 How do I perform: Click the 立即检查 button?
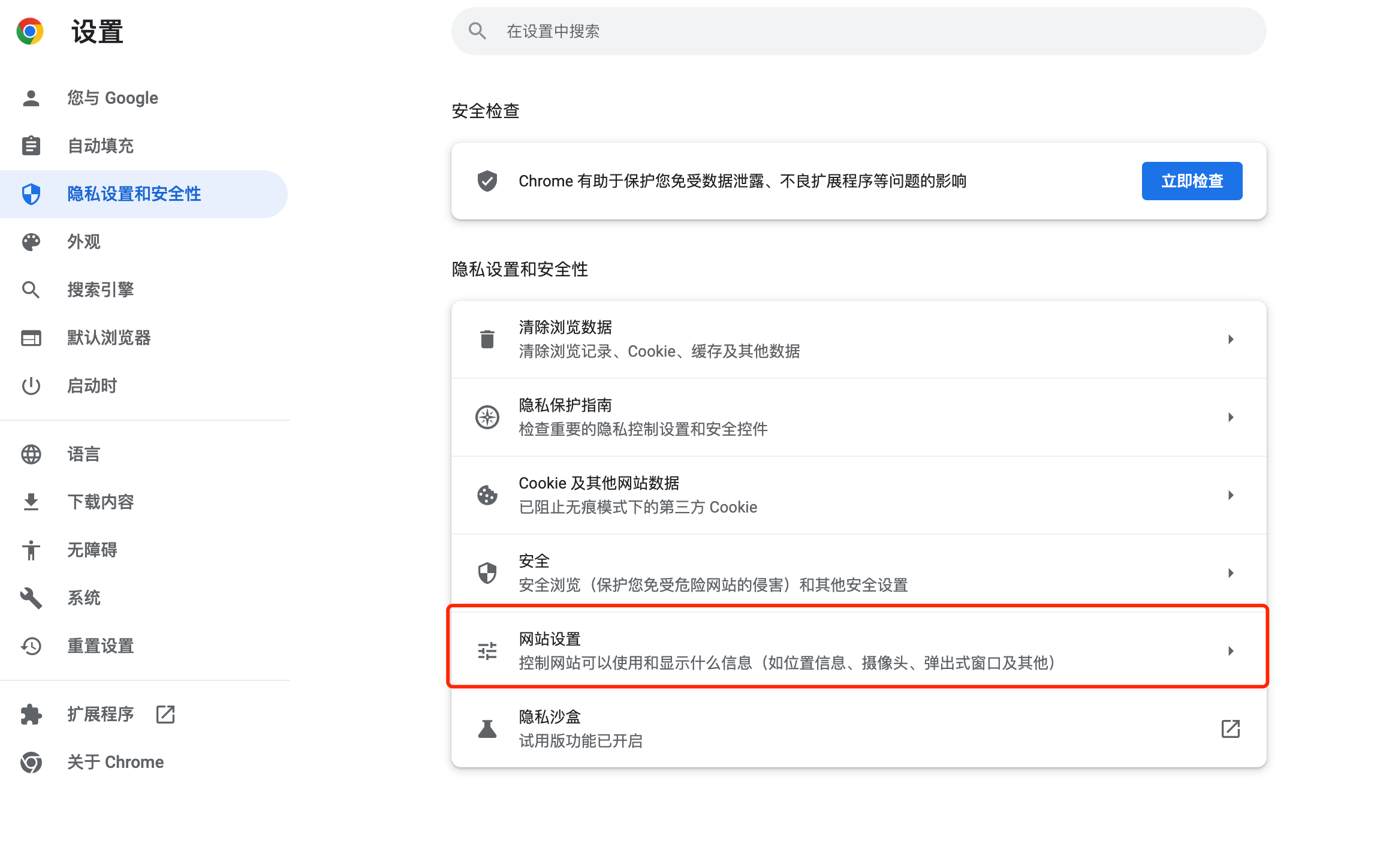[x=1192, y=180]
